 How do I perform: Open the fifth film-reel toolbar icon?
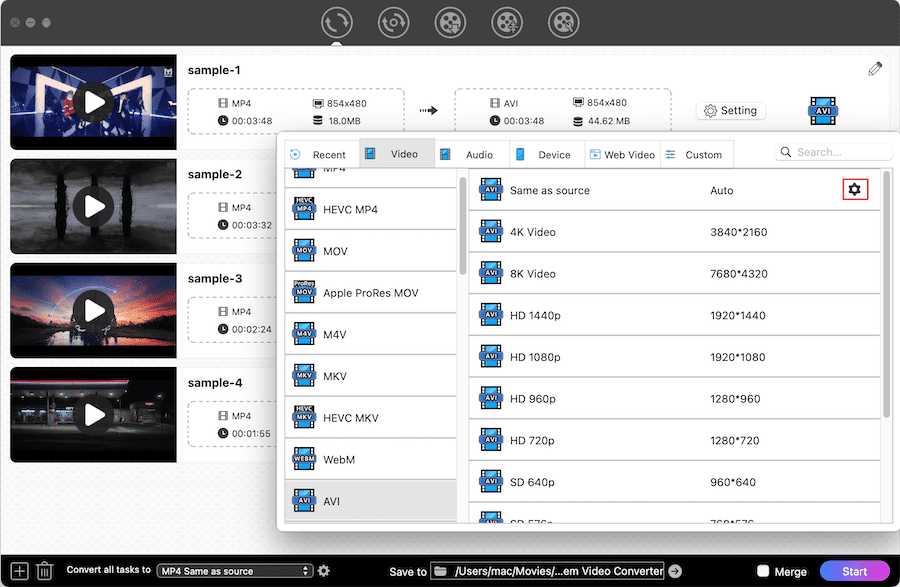[564, 23]
